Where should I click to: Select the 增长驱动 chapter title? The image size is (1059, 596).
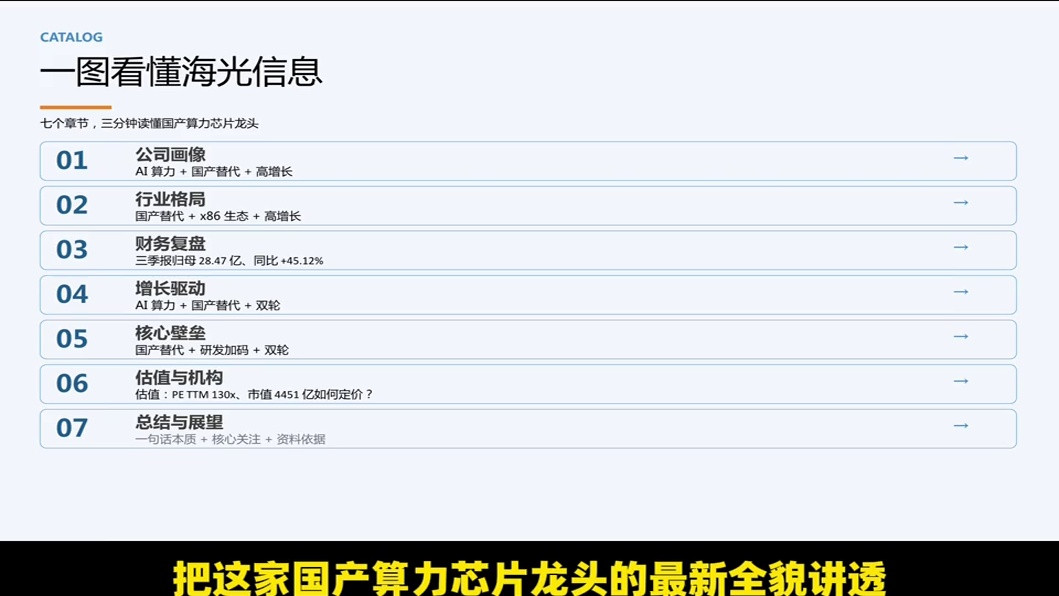pyautogui.click(x=170, y=289)
